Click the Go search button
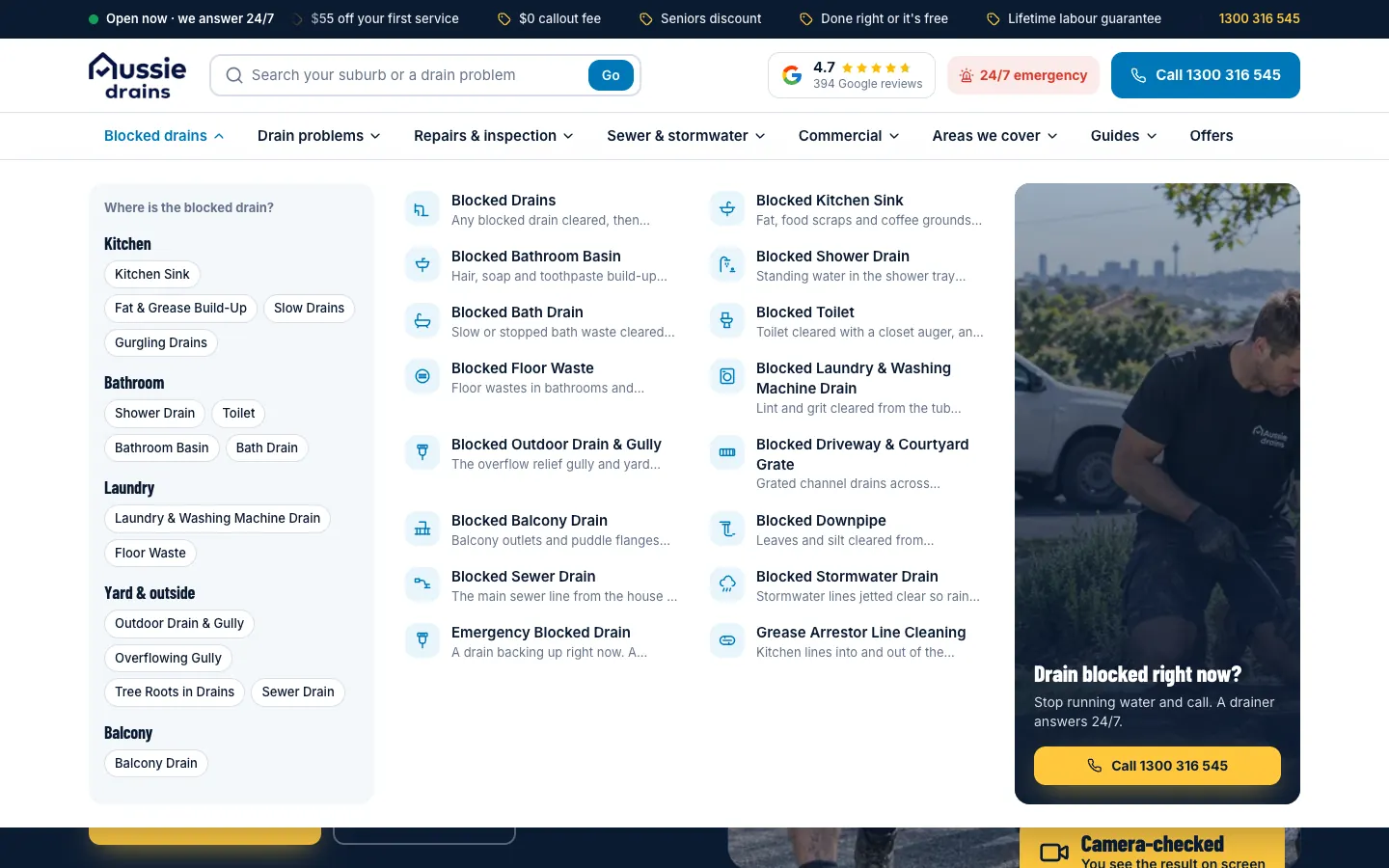The height and width of the screenshot is (868, 1389). [x=611, y=75]
